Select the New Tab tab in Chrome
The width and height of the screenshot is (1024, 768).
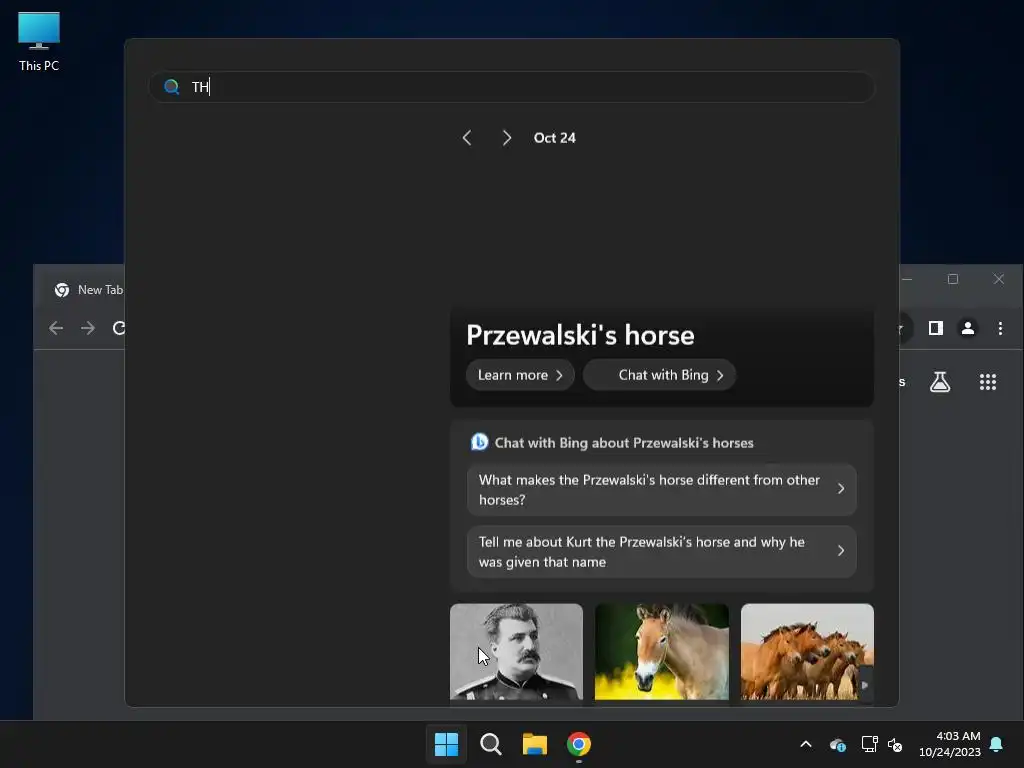coord(89,290)
